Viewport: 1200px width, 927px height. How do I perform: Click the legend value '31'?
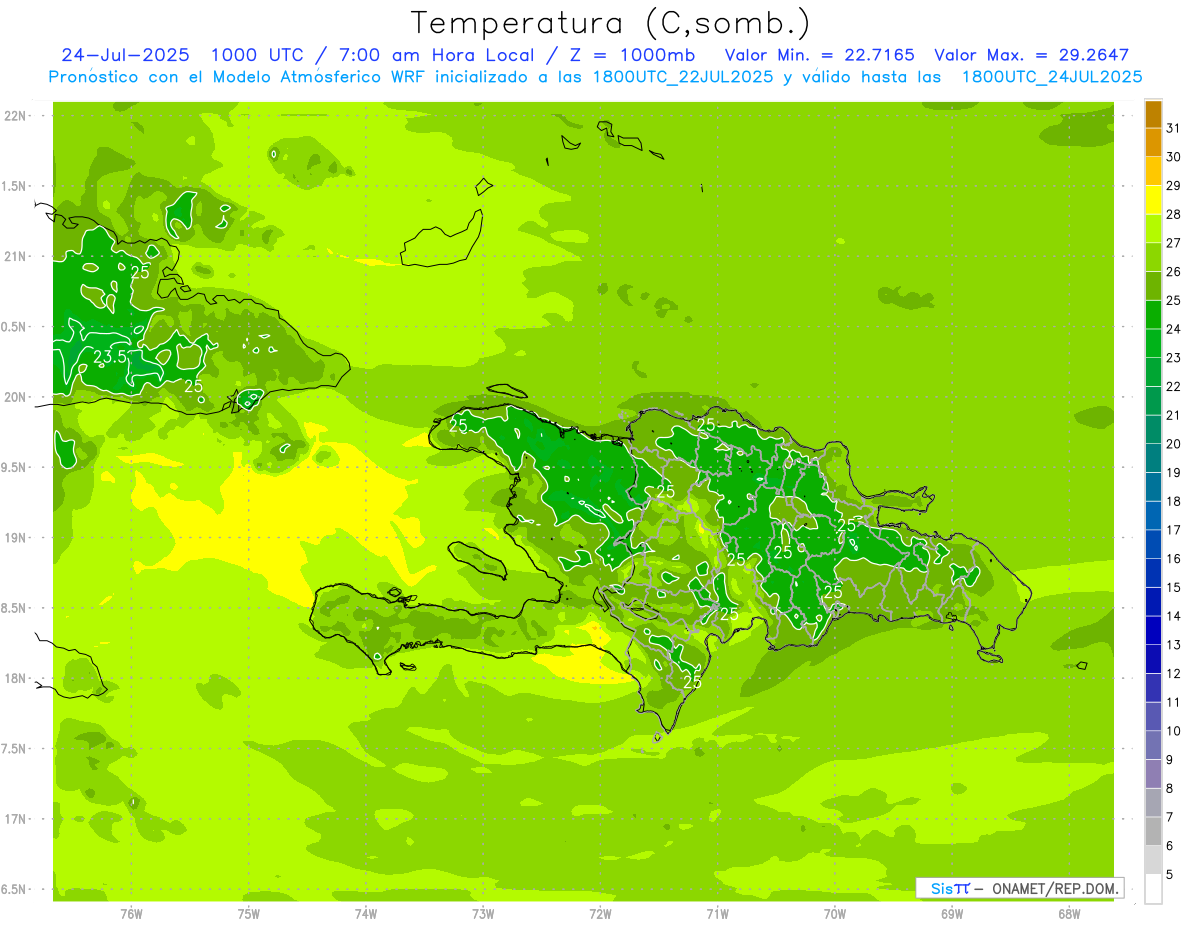pyautogui.click(x=1174, y=128)
